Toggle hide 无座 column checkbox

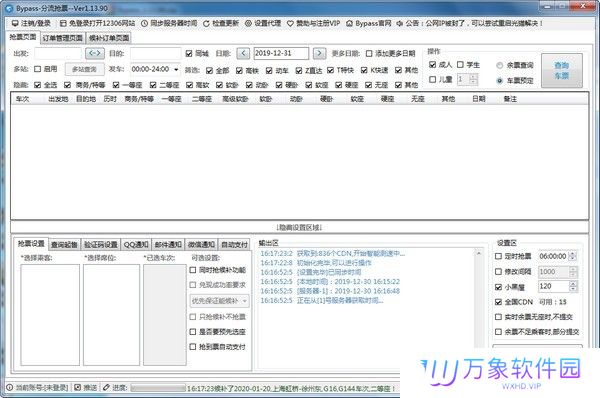(368, 85)
